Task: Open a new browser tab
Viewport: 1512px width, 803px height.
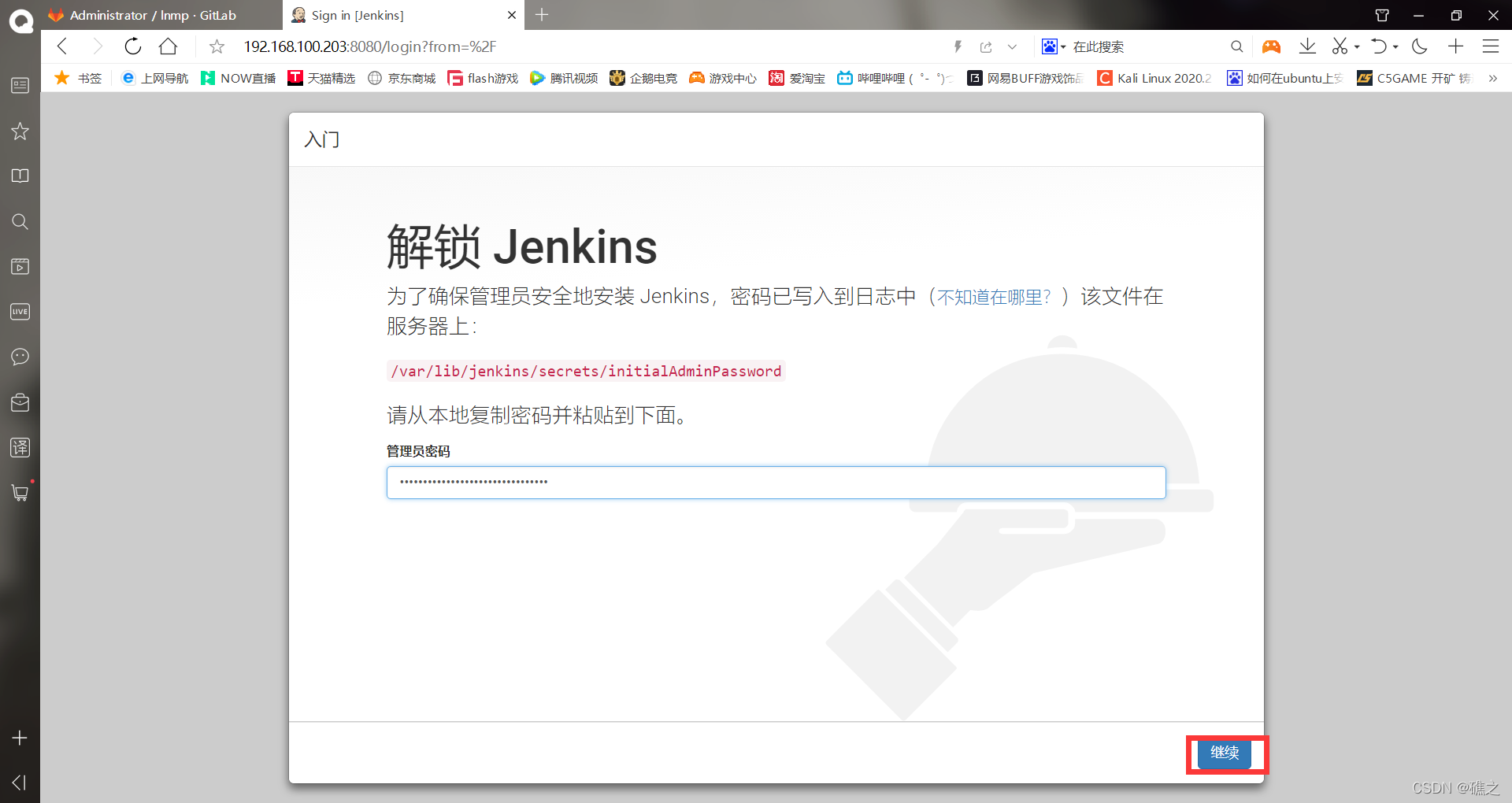Action: [542, 15]
